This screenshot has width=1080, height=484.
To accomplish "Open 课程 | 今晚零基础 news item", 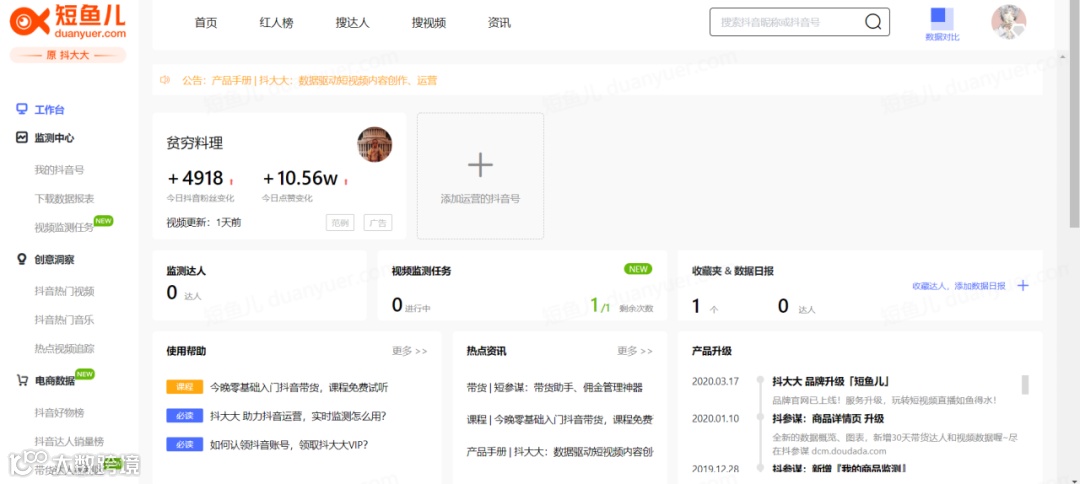I will [x=559, y=419].
